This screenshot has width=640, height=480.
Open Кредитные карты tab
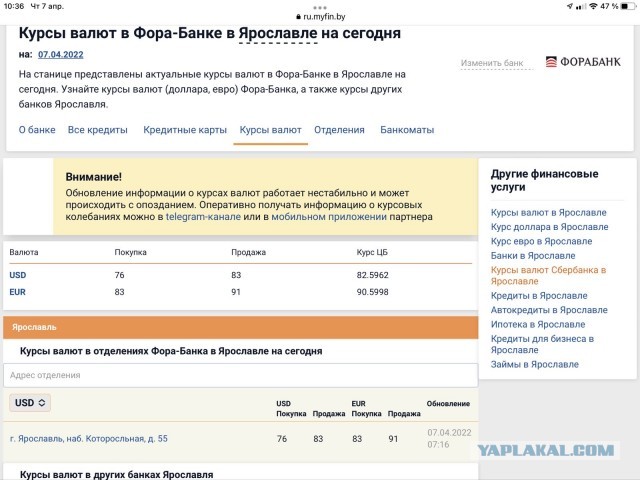tap(185, 130)
